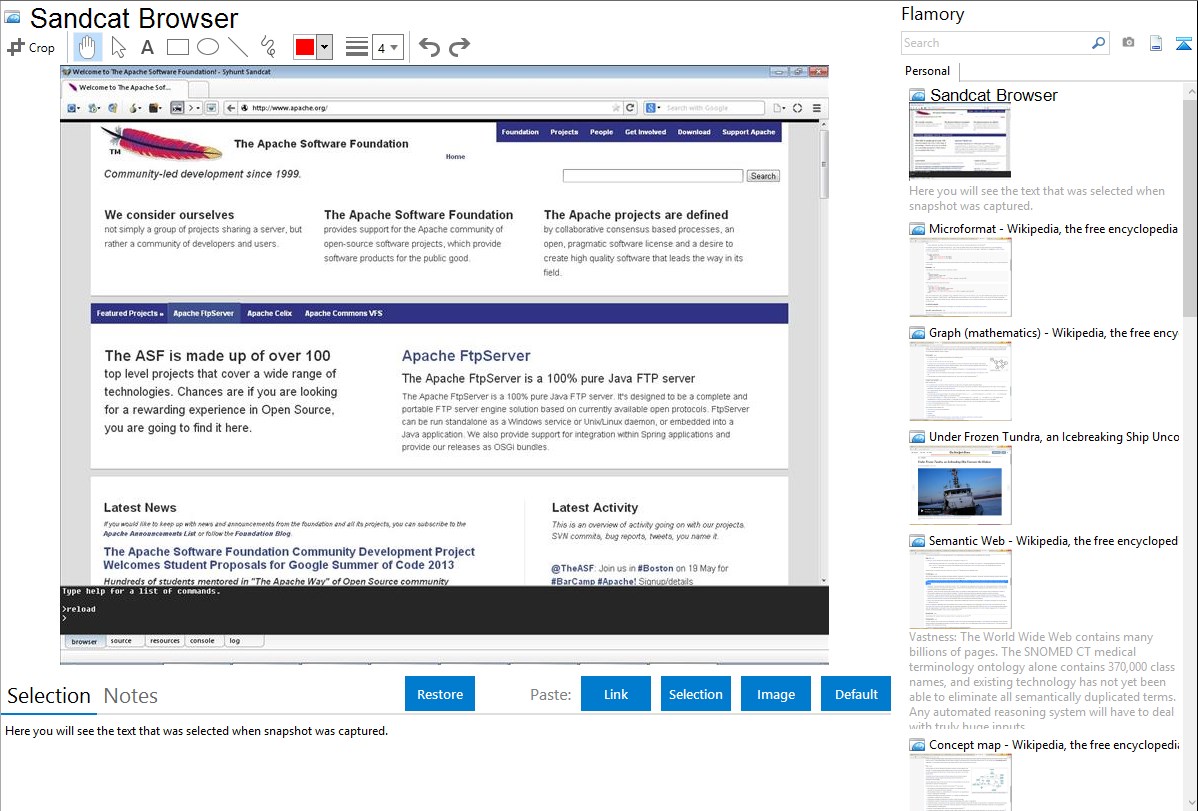This screenshot has height=811, width=1198.
Task: Click the Default paste button
Action: tap(856, 694)
